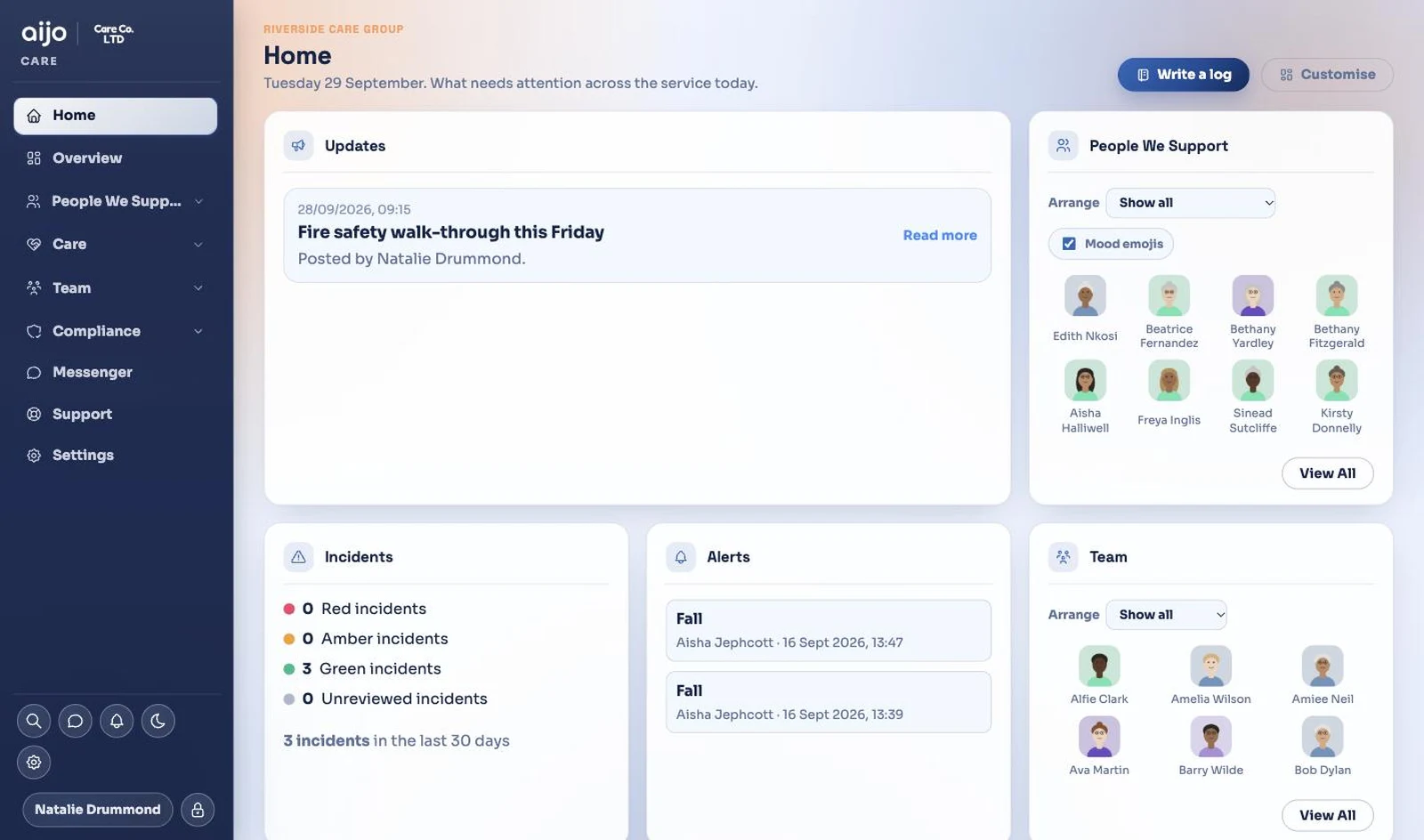
Task: Open the Fall alert from 13:47
Action: point(829,631)
